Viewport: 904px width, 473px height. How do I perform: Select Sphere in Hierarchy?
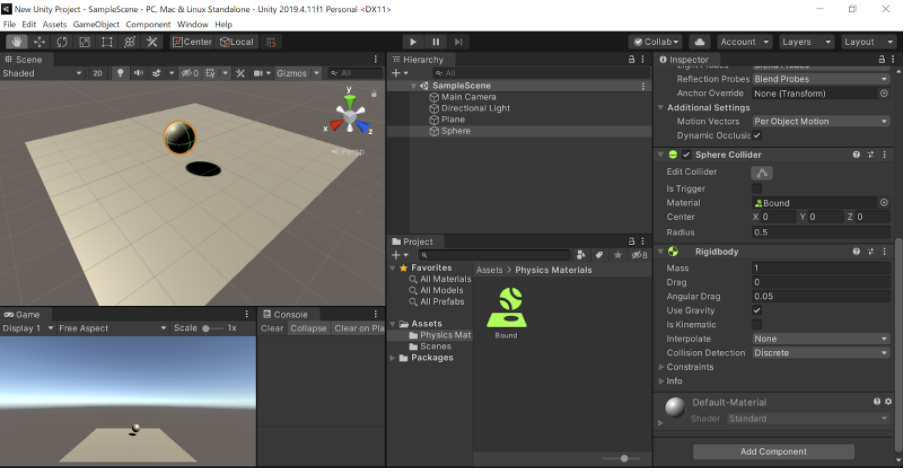455,131
